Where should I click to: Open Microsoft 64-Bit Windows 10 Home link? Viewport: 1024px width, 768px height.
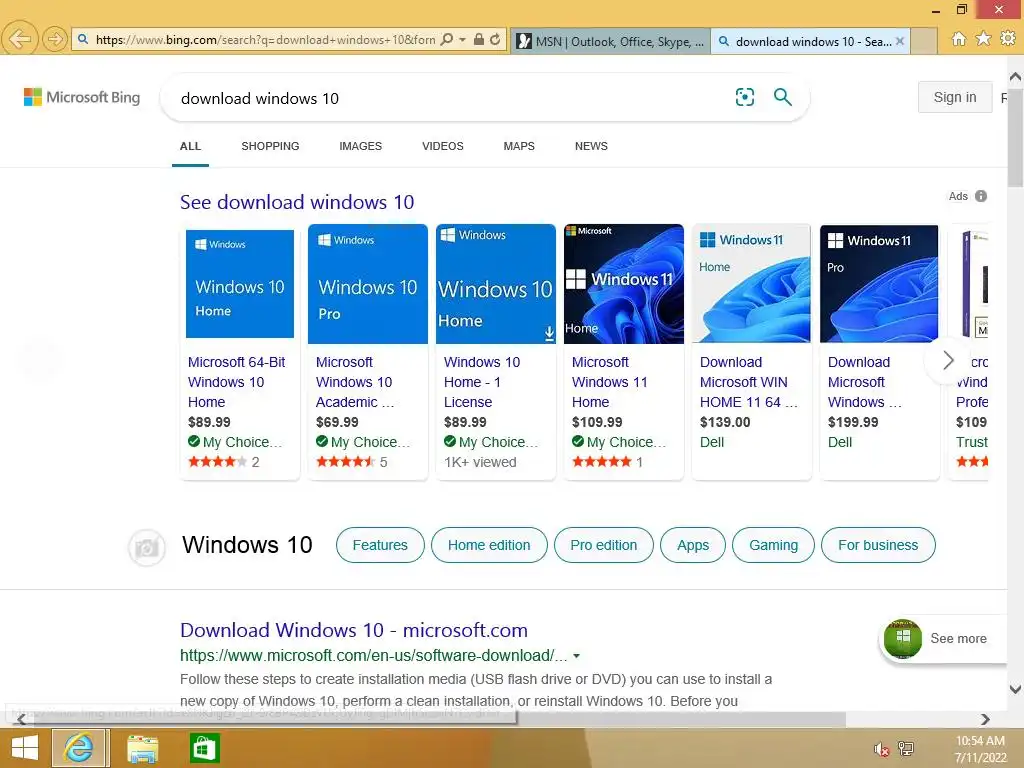point(236,382)
